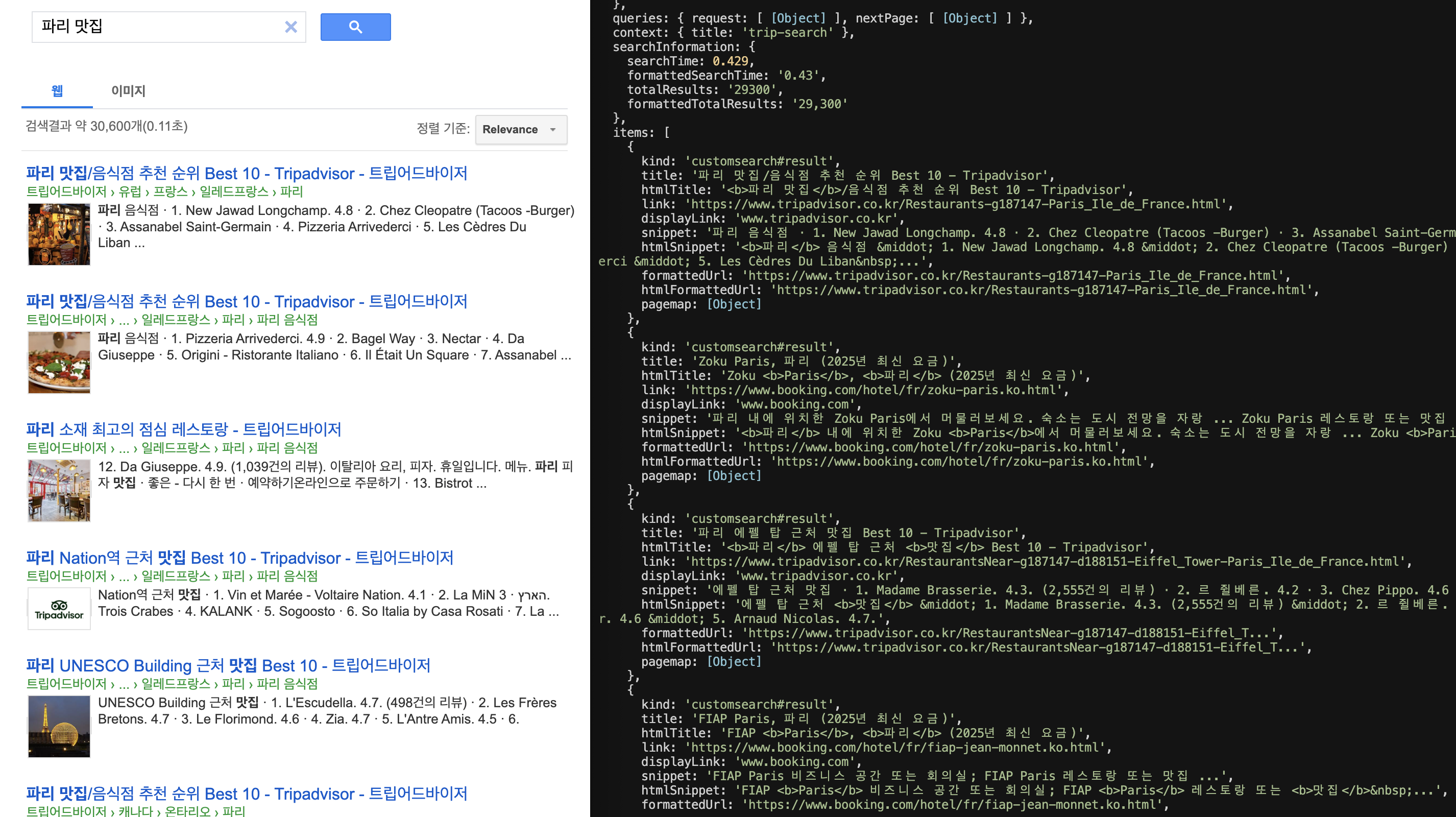The width and height of the screenshot is (1456, 817).
Task: Switch to the 이미지 tab
Action: [128, 90]
